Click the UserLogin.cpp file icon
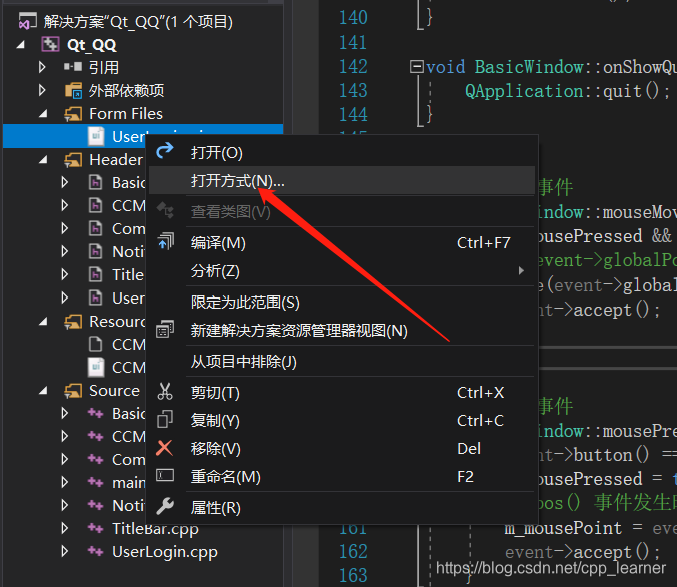This screenshot has width=677, height=587. point(95,551)
